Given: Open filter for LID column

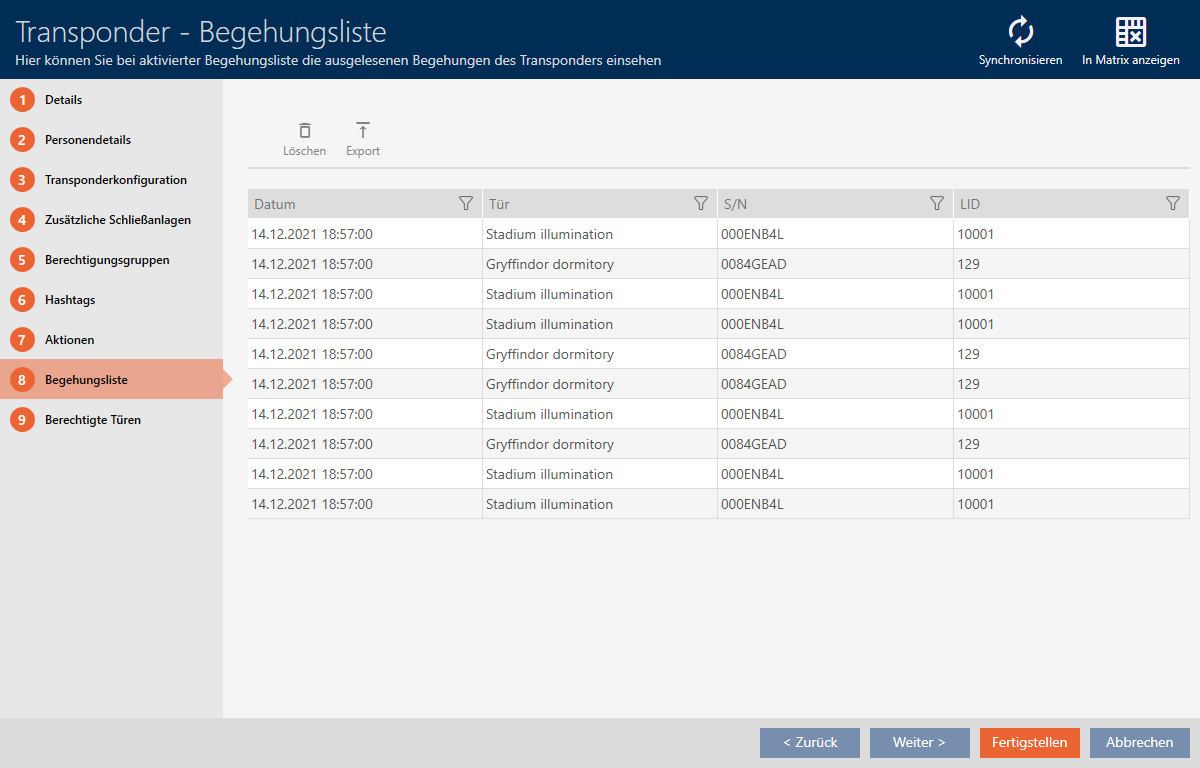Looking at the screenshot, I should [1173, 204].
